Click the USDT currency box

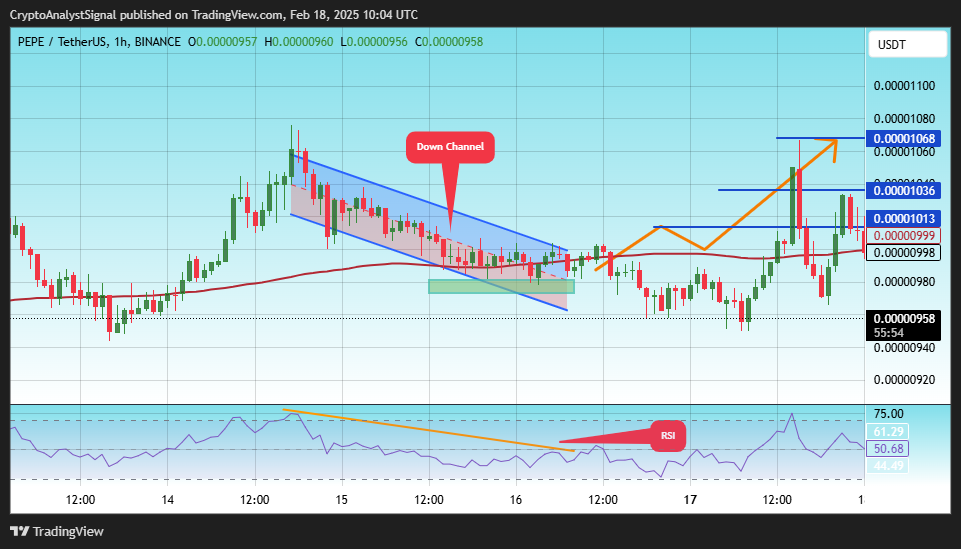click(x=908, y=44)
